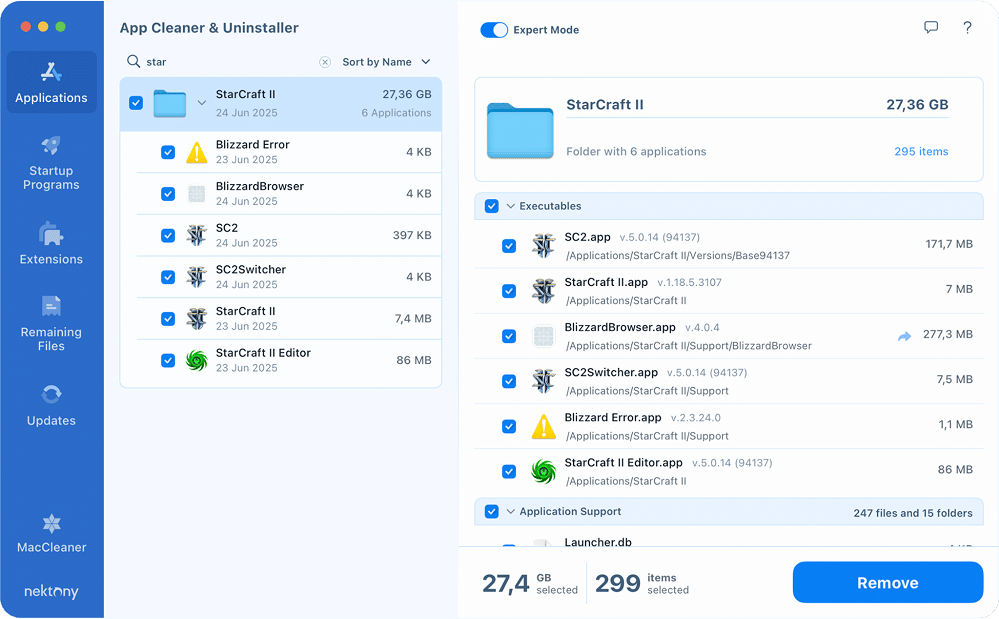
Task: Click the '6 Applications' label
Action: click(396, 113)
